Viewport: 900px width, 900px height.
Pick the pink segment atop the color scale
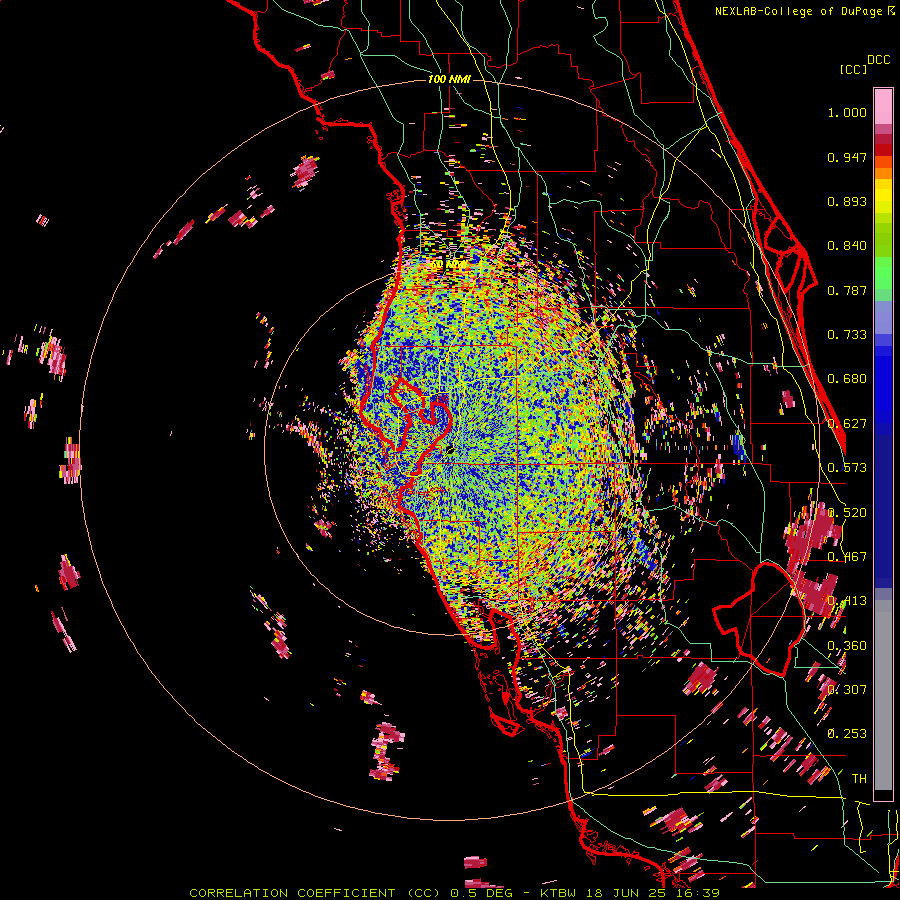pyautogui.click(x=883, y=106)
